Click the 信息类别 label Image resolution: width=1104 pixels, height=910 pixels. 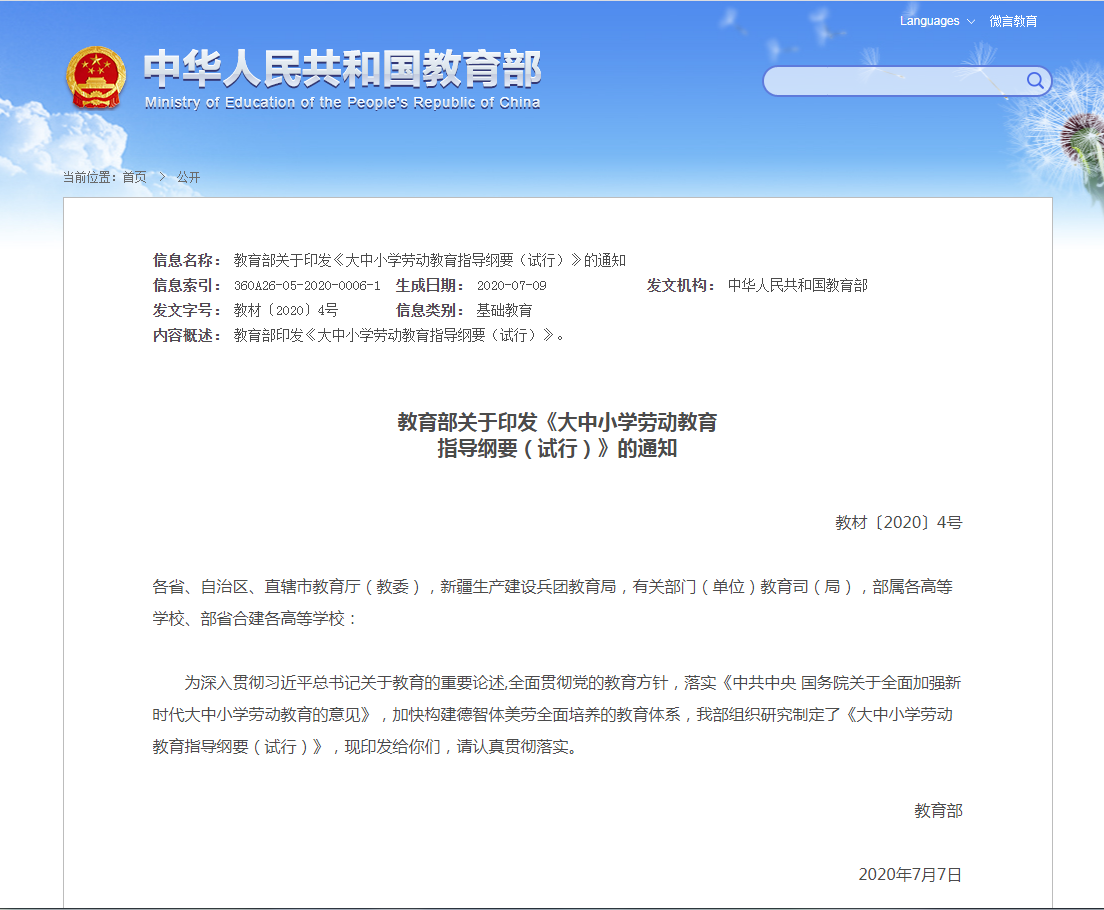(429, 310)
